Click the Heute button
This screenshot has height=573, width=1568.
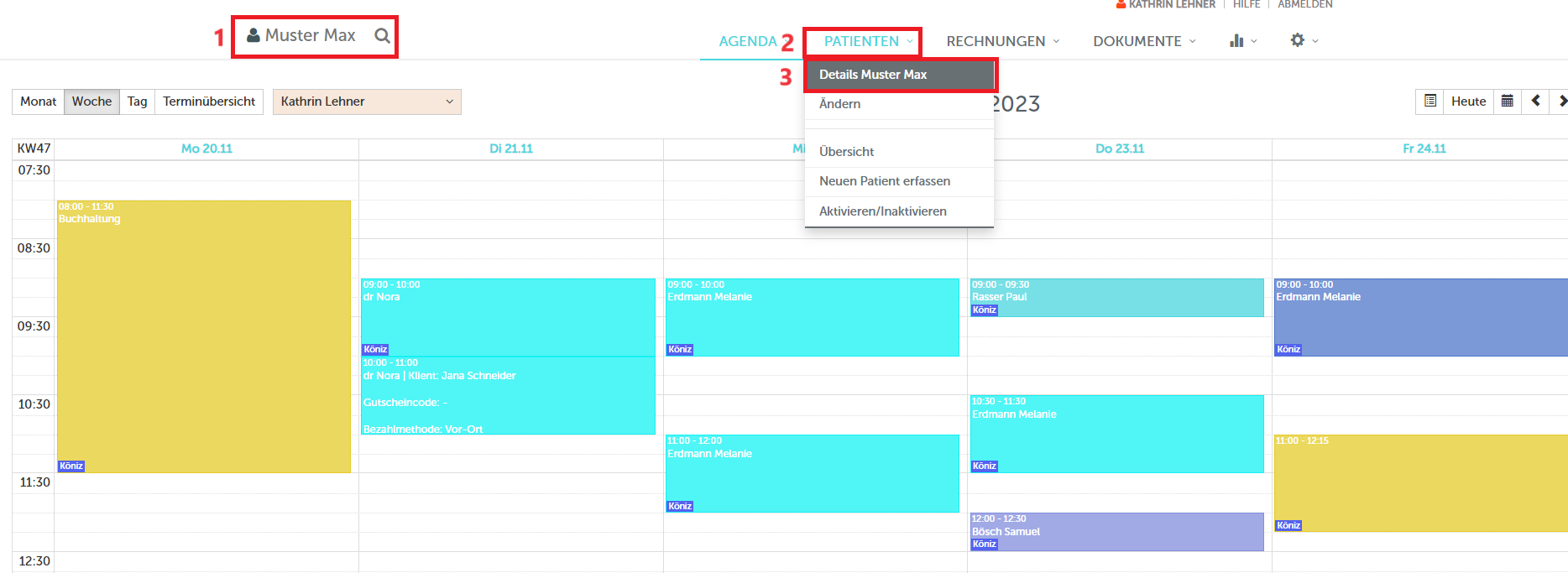click(1468, 101)
